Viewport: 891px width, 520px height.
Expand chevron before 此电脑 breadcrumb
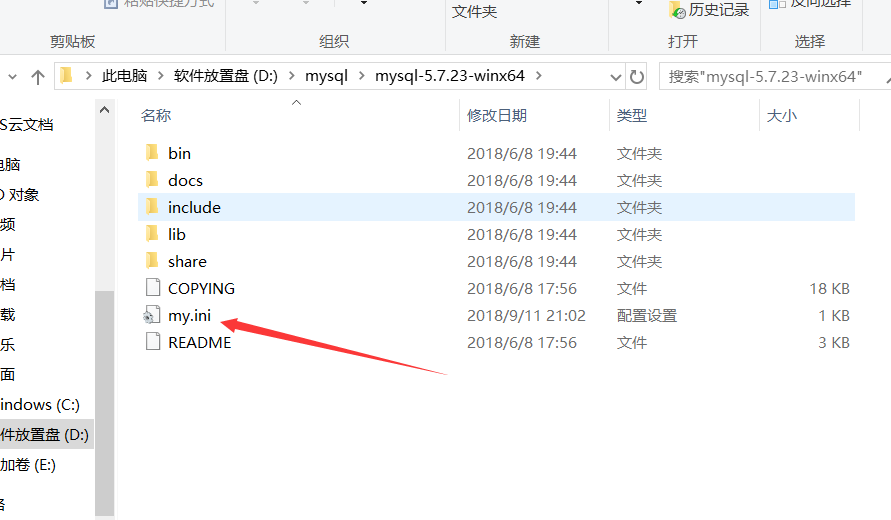tap(88, 76)
